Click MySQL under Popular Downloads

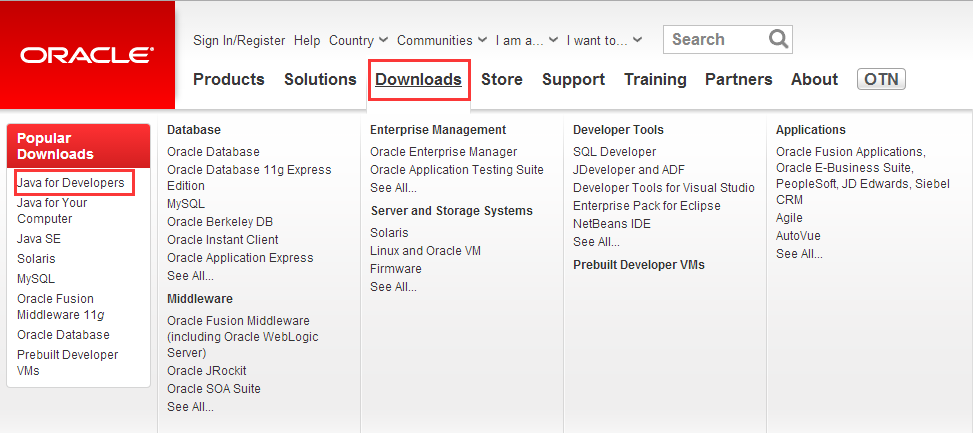pos(36,279)
